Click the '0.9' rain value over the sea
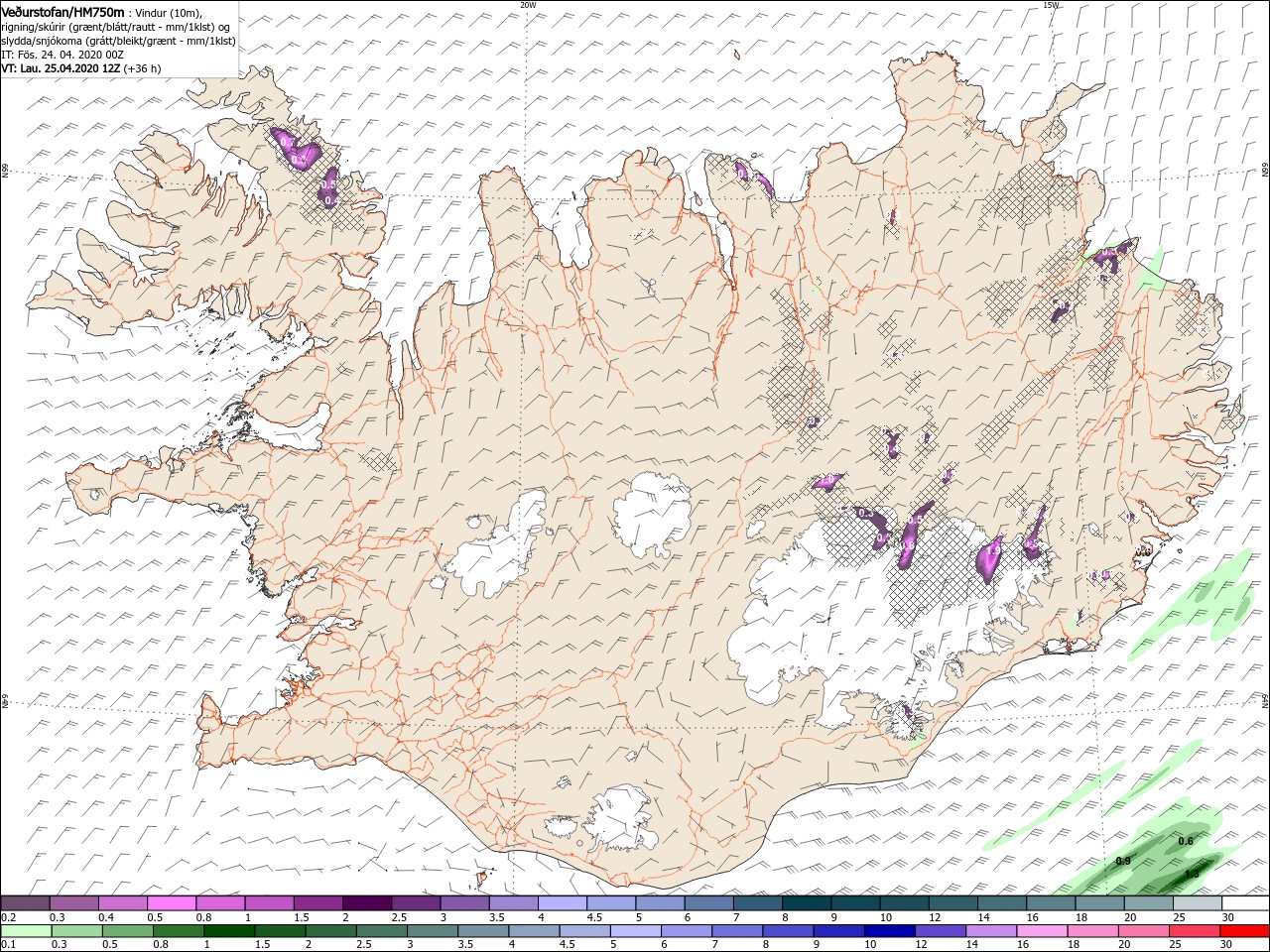 click(1124, 861)
